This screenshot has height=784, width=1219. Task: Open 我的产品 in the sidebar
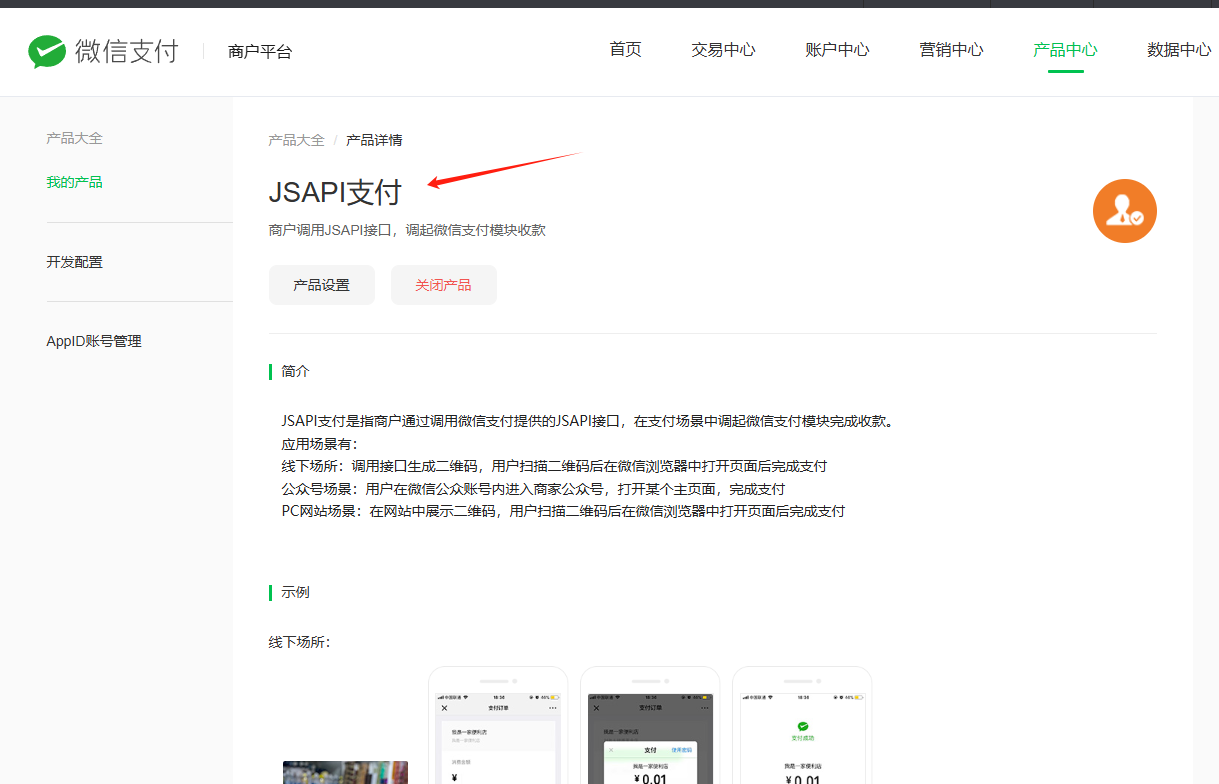point(74,182)
